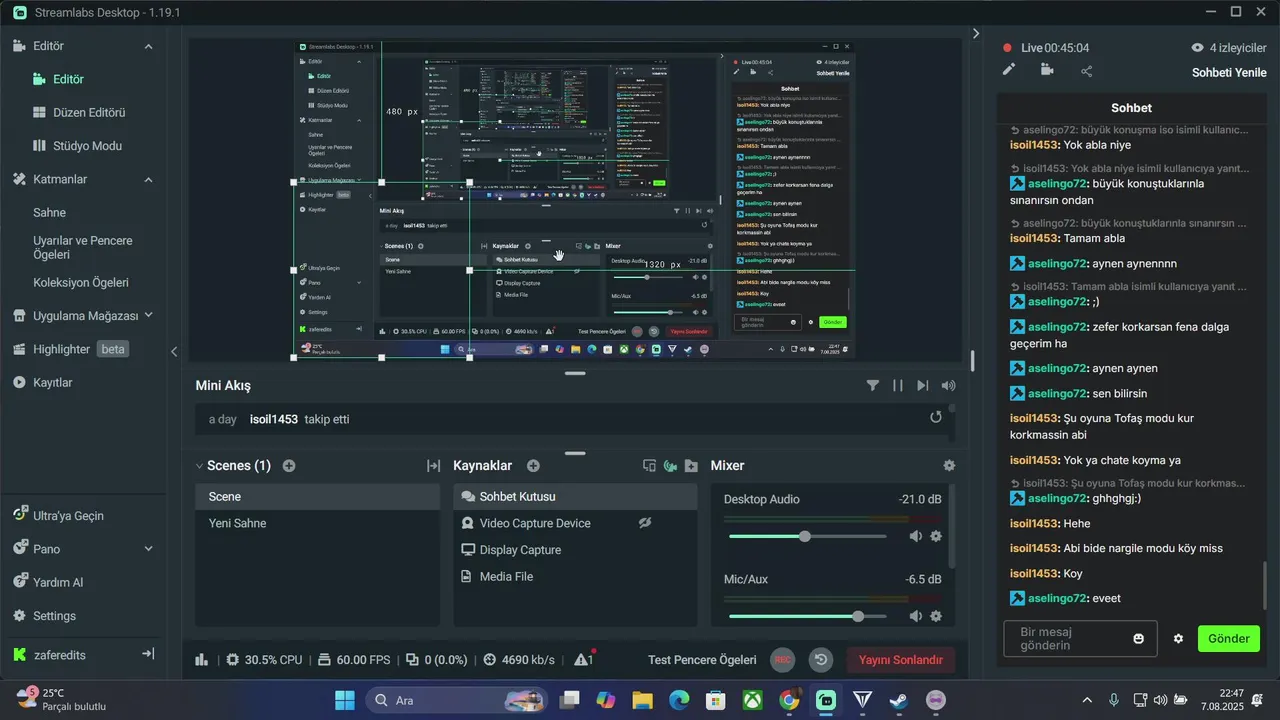
Task: Select the Display Capture source
Action: coord(575,550)
